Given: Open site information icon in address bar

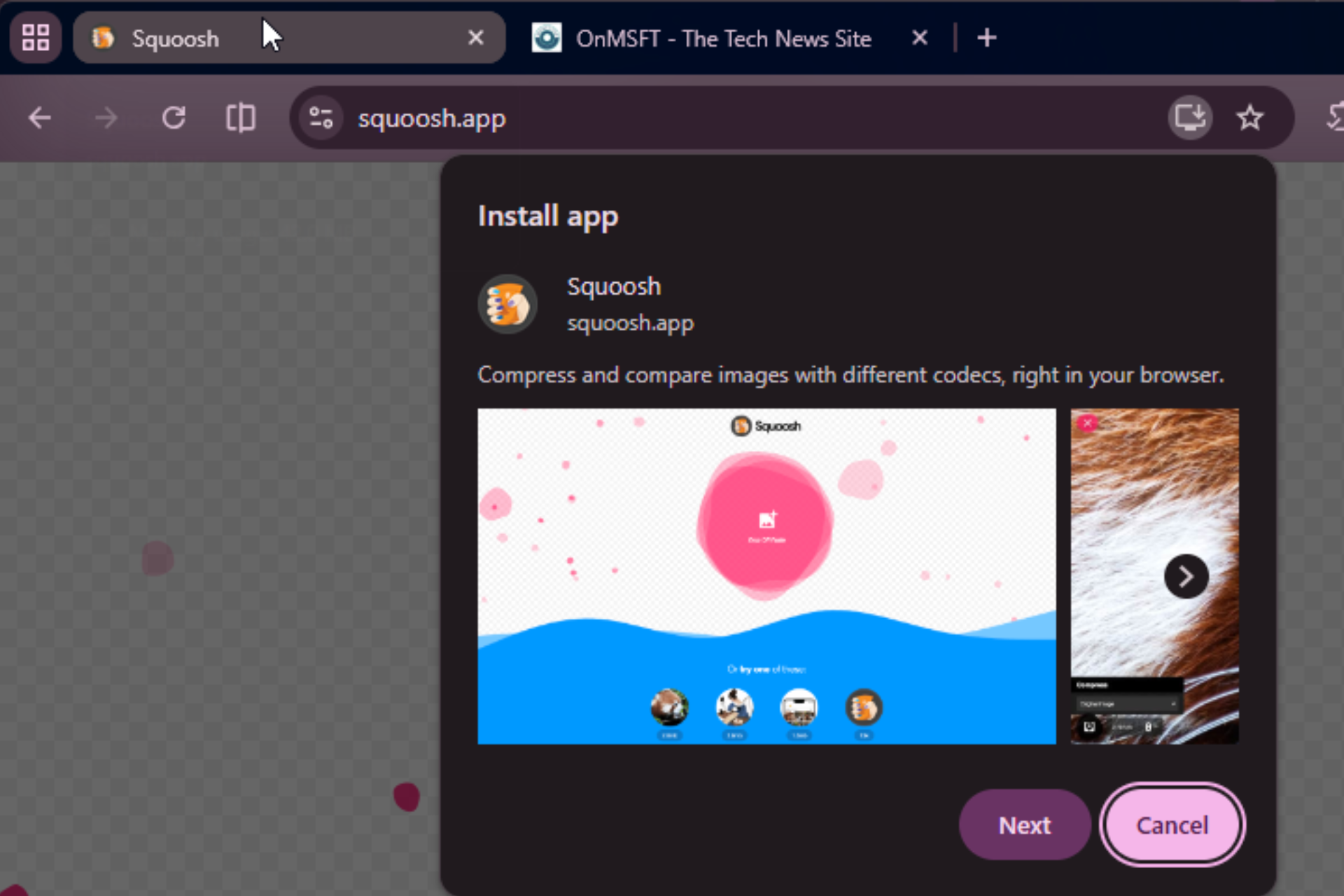Looking at the screenshot, I should tap(321, 118).
